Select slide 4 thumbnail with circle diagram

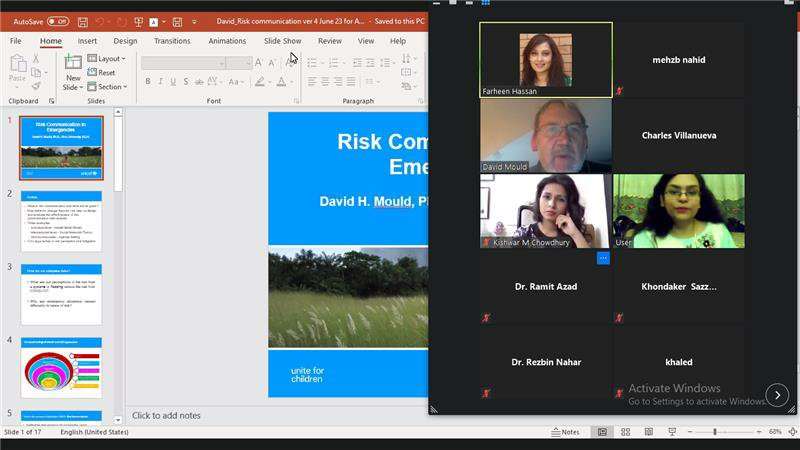(61, 371)
